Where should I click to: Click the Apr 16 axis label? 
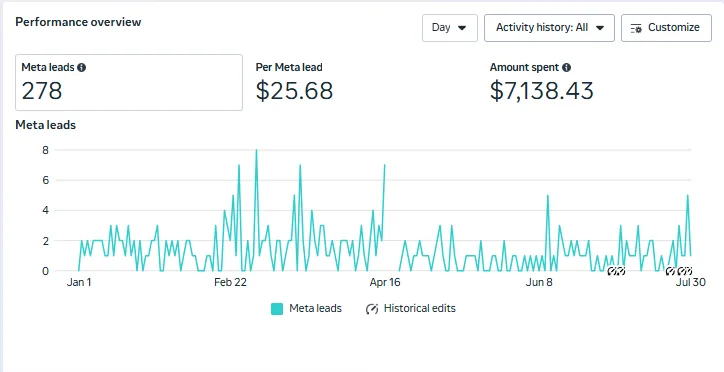pyautogui.click(x=385, y=282)
